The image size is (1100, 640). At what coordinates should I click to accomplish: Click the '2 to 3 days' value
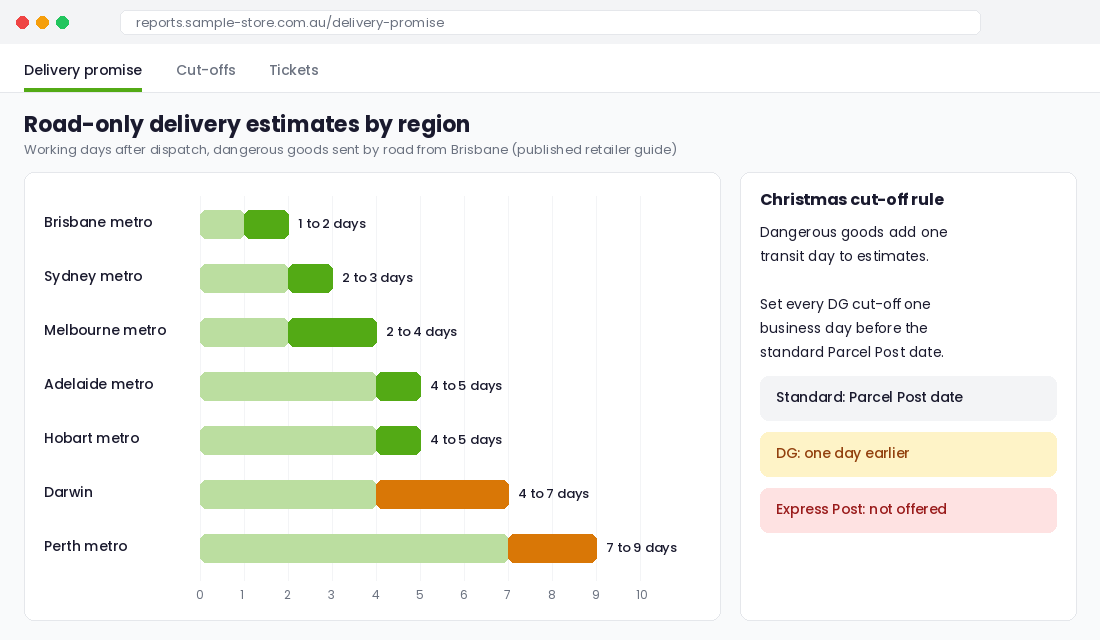tap(377, 278)
